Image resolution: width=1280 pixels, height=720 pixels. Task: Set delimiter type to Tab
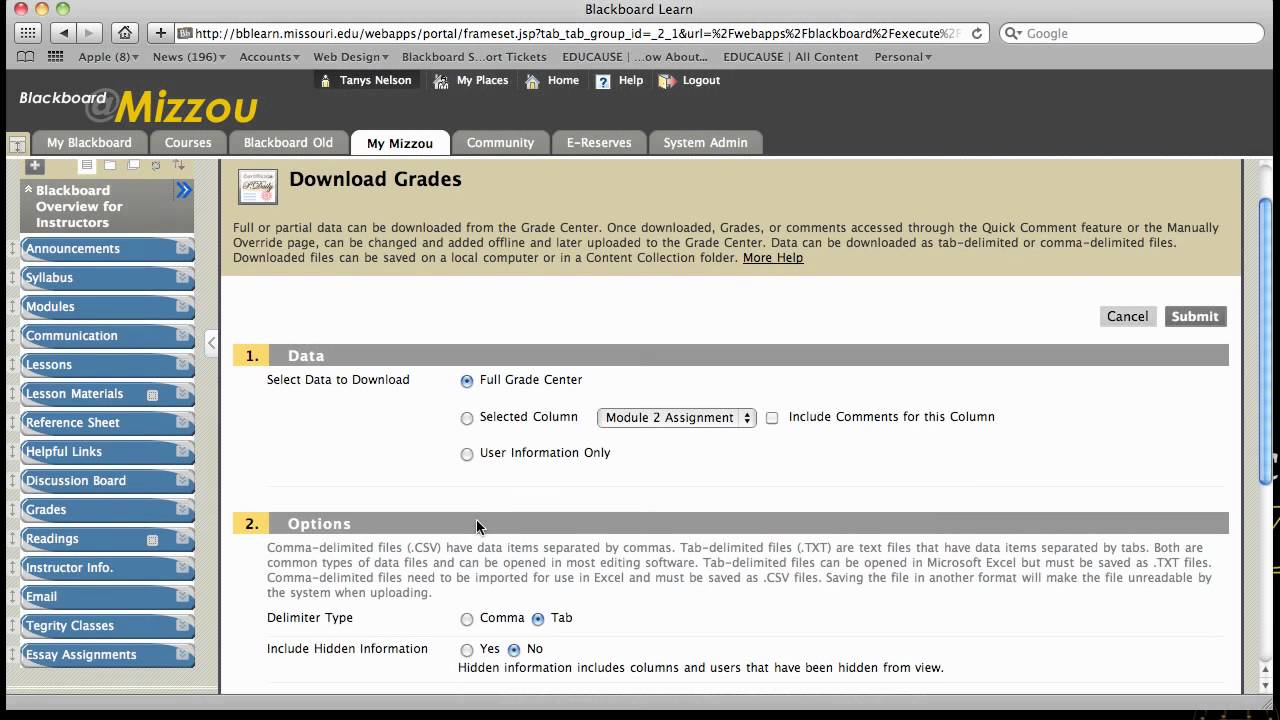pyautogui.click(x=538, y=619)
